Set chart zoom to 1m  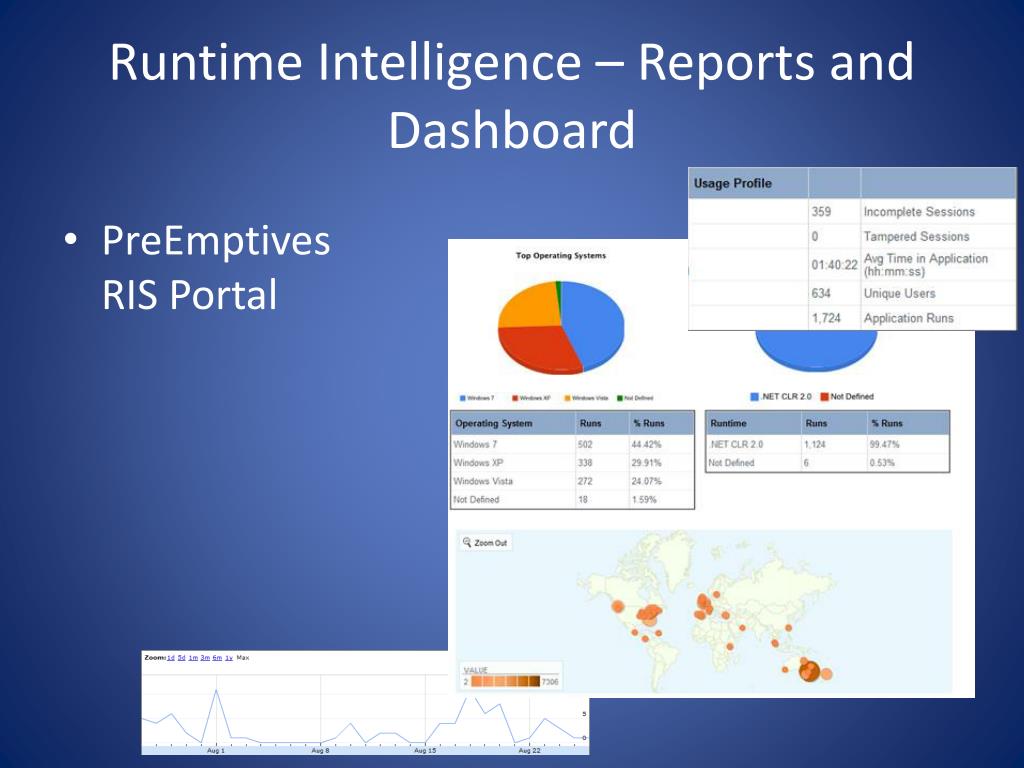tap(193, 658)
